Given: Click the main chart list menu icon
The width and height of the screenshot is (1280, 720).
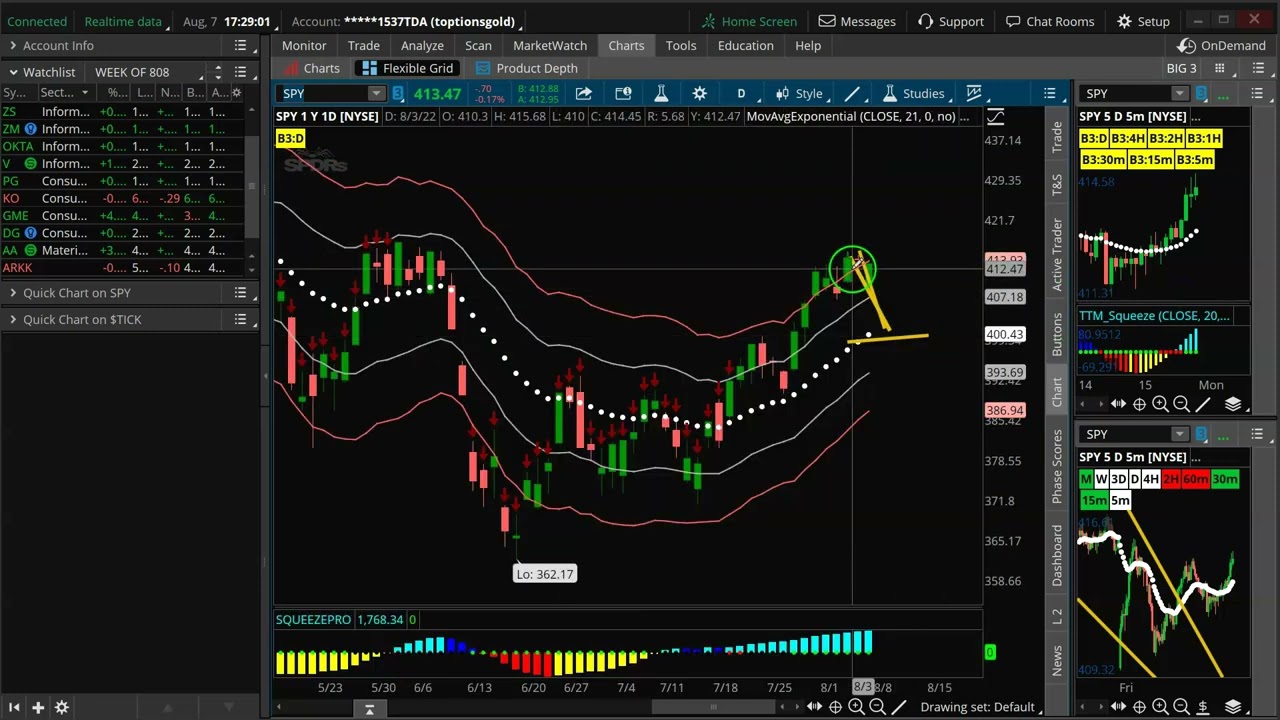Looking at the screenshot, I should pyautogui.click(x=1049, y=93).
